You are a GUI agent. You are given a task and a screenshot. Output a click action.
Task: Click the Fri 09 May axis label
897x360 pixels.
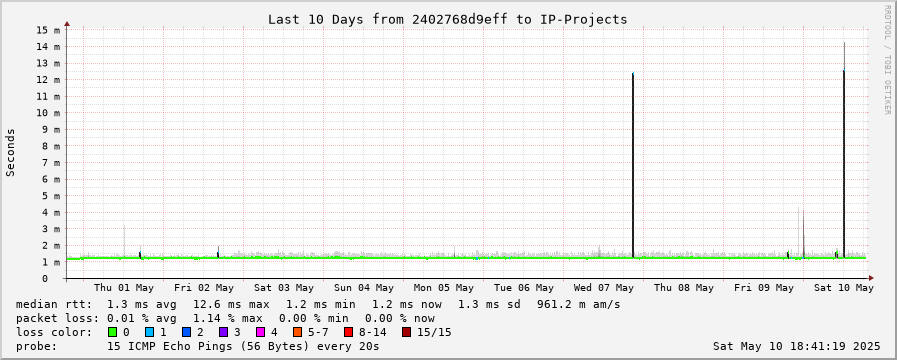(764, 288)
